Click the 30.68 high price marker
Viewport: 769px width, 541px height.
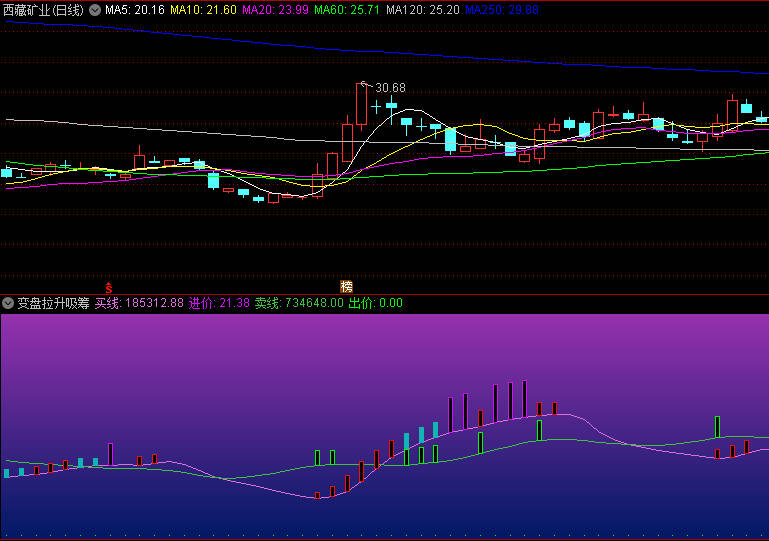pos(390,88)
